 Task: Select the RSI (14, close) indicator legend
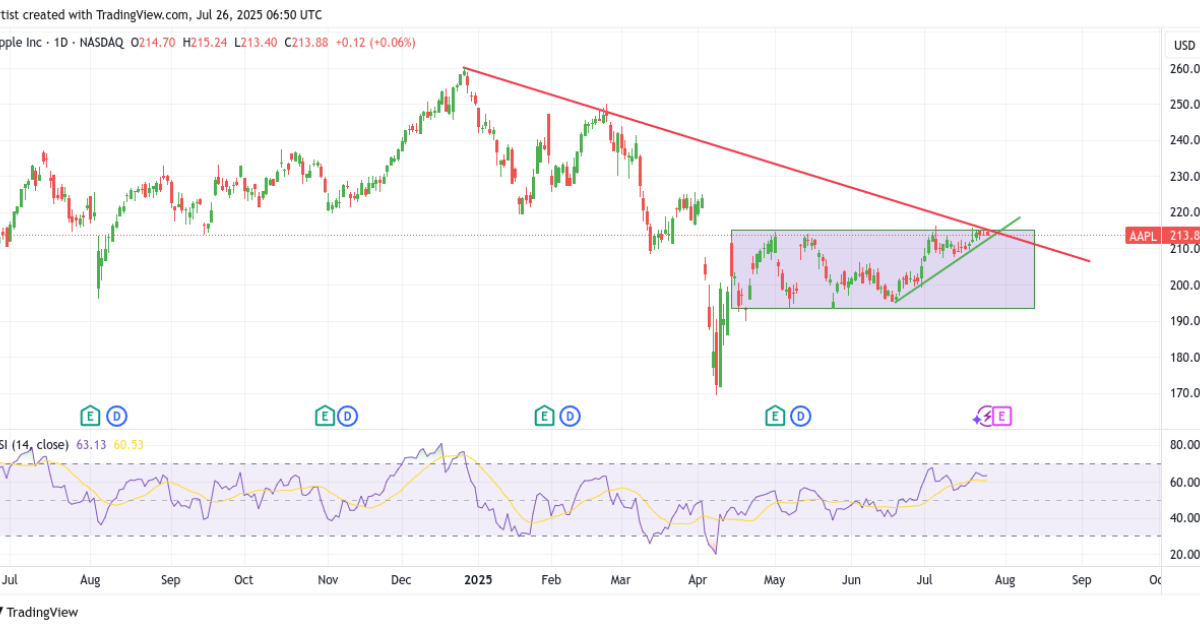35,443
